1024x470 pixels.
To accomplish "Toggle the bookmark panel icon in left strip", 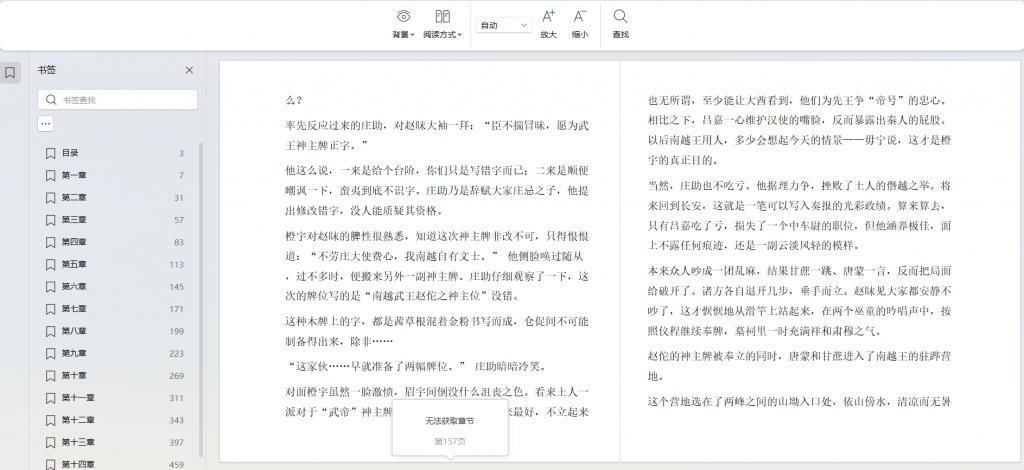I will point(10,73).
